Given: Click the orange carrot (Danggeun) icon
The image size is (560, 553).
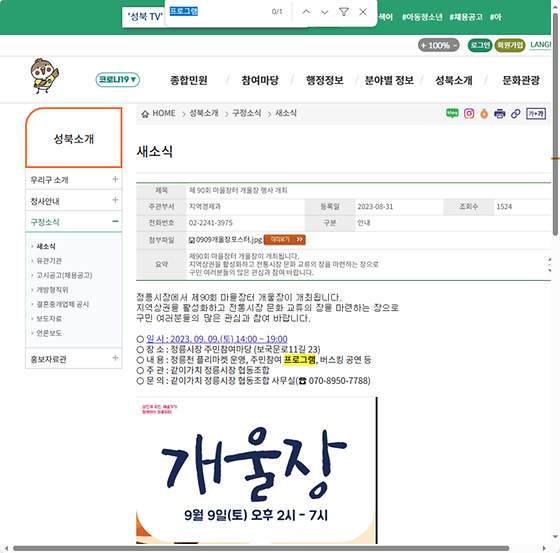Looking at the screenshot, I should coord(484,114).
